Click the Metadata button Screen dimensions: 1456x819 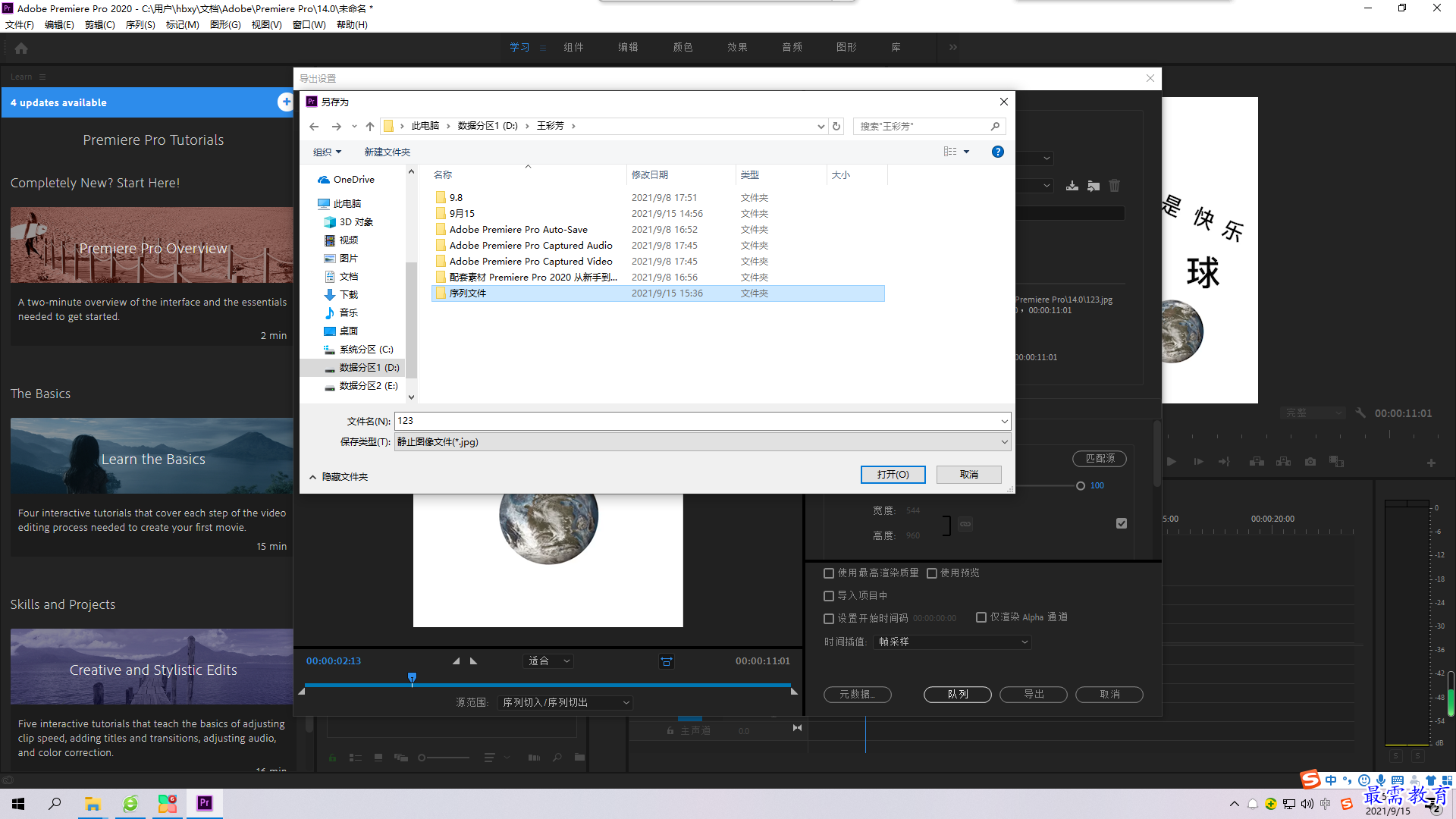(x=857, y=695)
